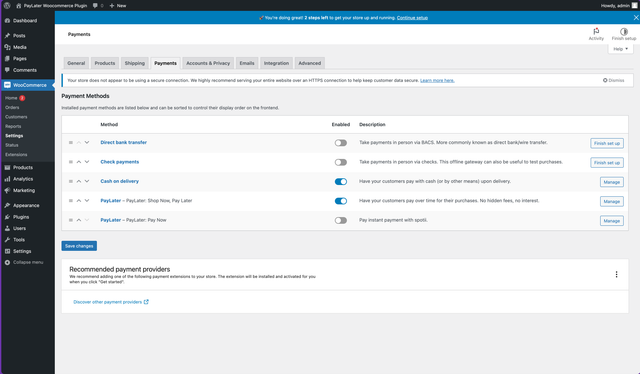Manage PayLater Pay Now settings
Viewport: 640px width, 374px height.
pyautogui.click(x=611, y=221)
